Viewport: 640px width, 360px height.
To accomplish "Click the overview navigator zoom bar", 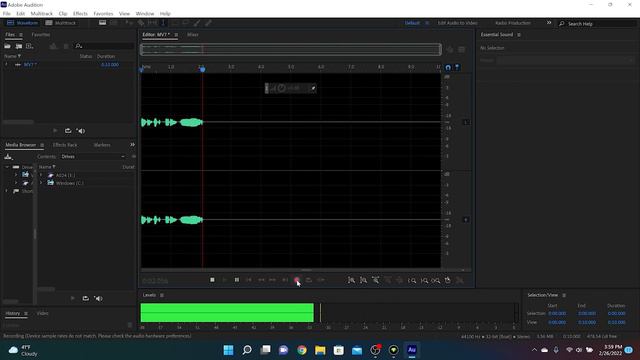I will click(x=291, y=49).
